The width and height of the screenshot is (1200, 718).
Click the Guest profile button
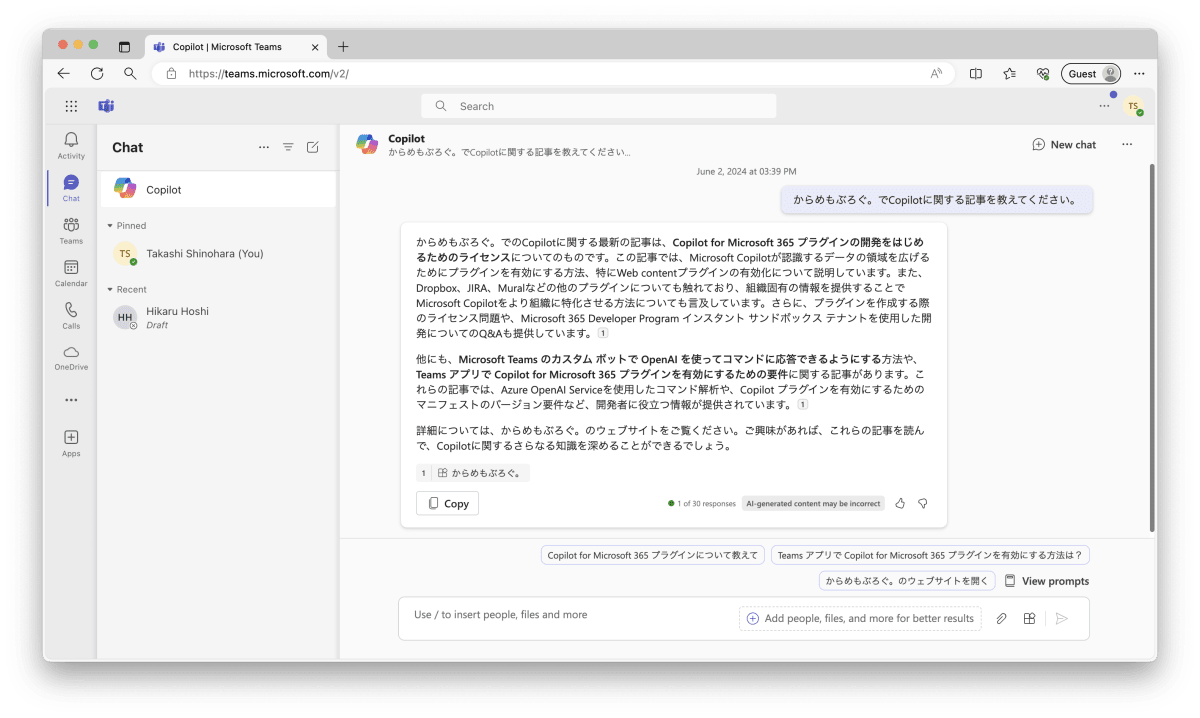click(1091, 73)
